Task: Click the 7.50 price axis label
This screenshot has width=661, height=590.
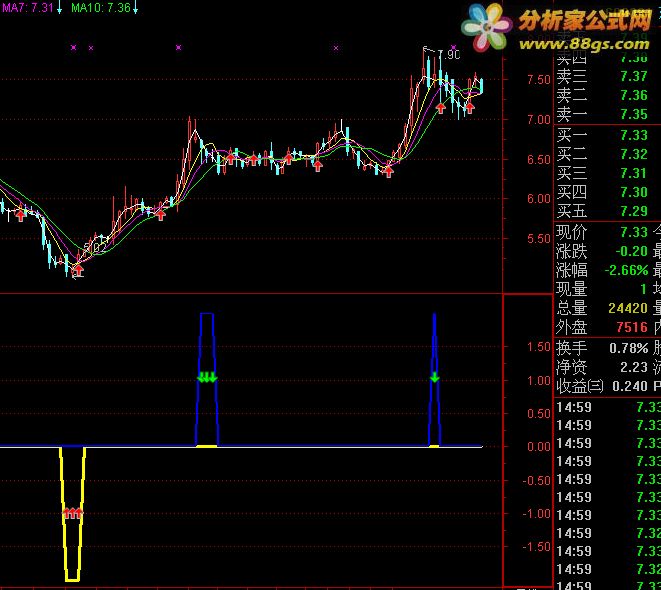Action: 539,80
